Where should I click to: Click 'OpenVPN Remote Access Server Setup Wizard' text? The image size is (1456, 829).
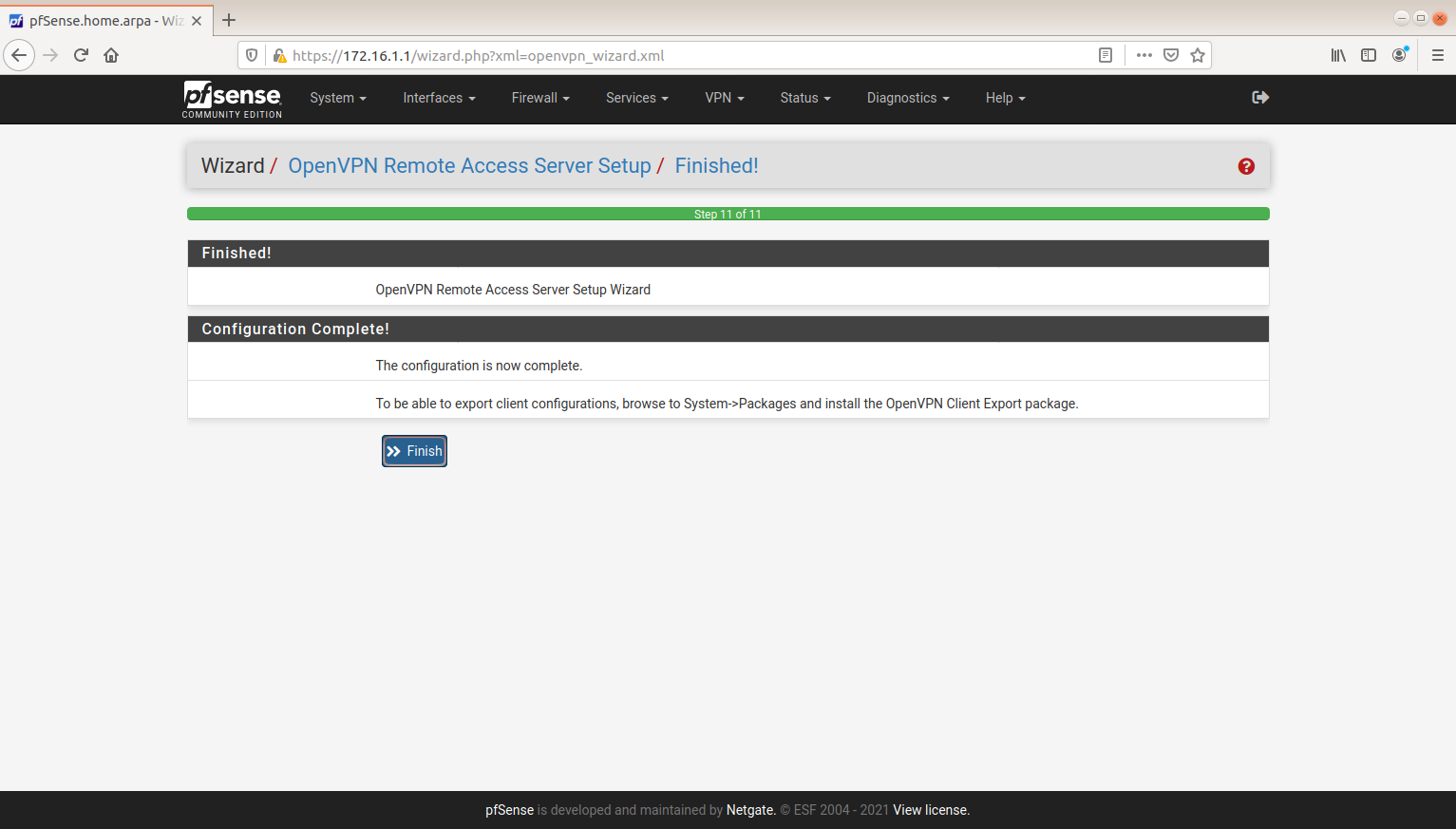click(513, 290)
